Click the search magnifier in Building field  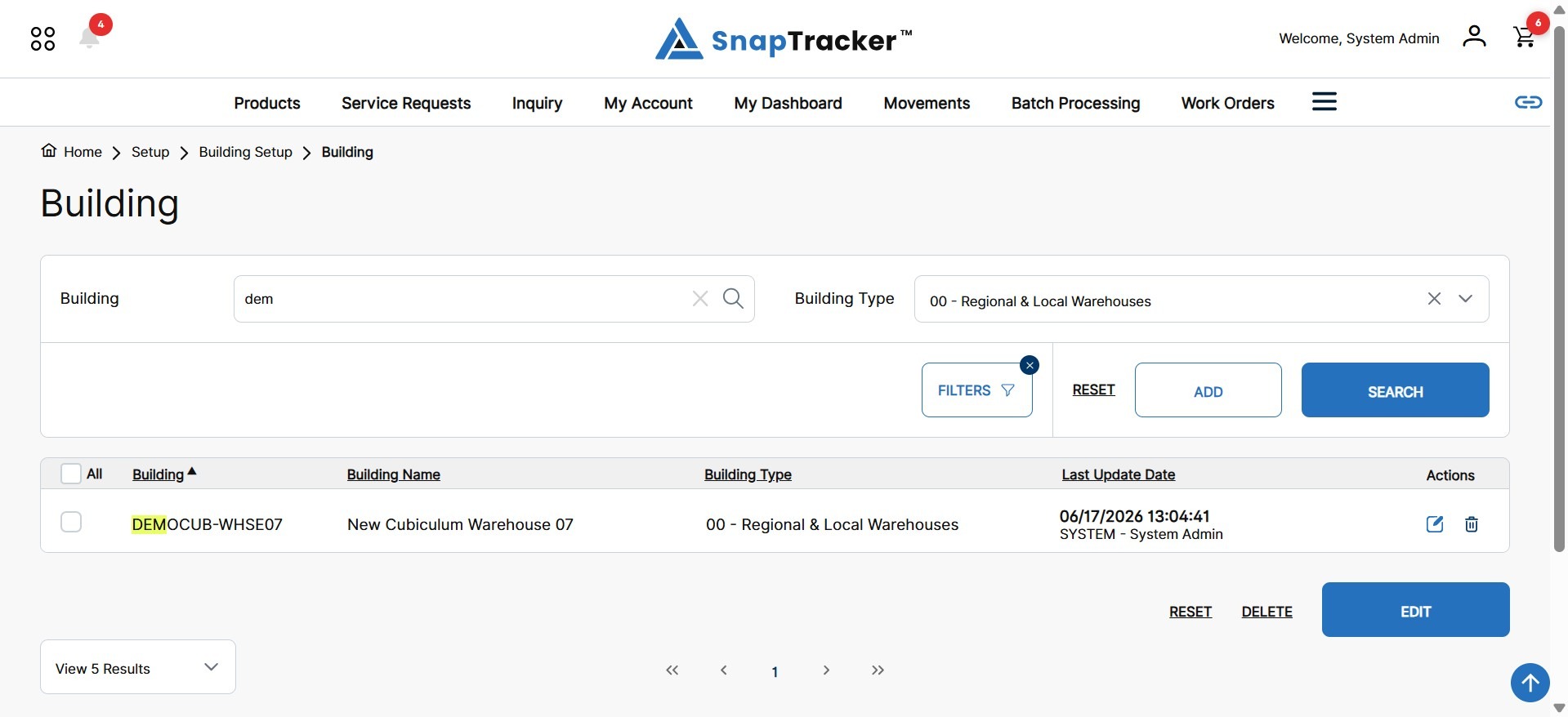(733, 298)
